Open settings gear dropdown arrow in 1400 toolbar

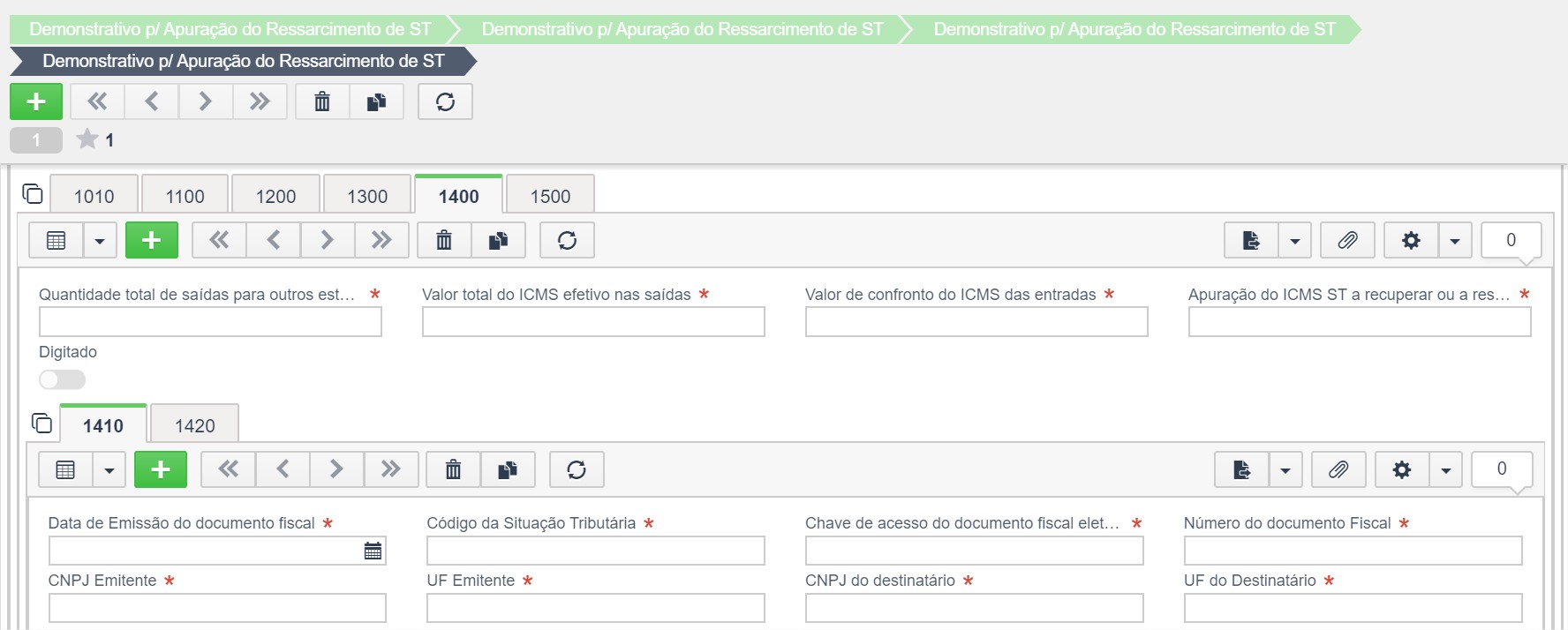click(x=1454, y=240)
